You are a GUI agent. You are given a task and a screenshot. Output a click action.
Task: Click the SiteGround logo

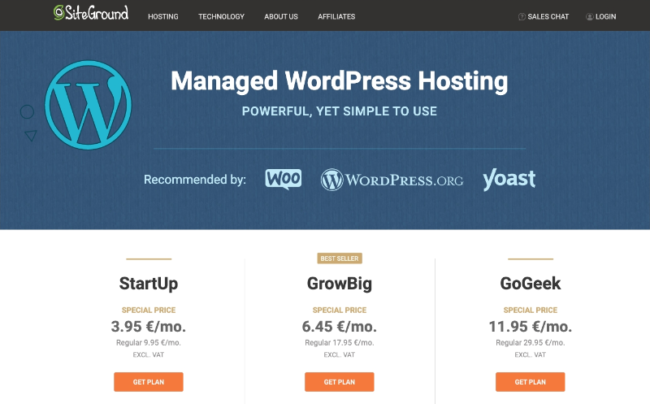coord(91,13)
